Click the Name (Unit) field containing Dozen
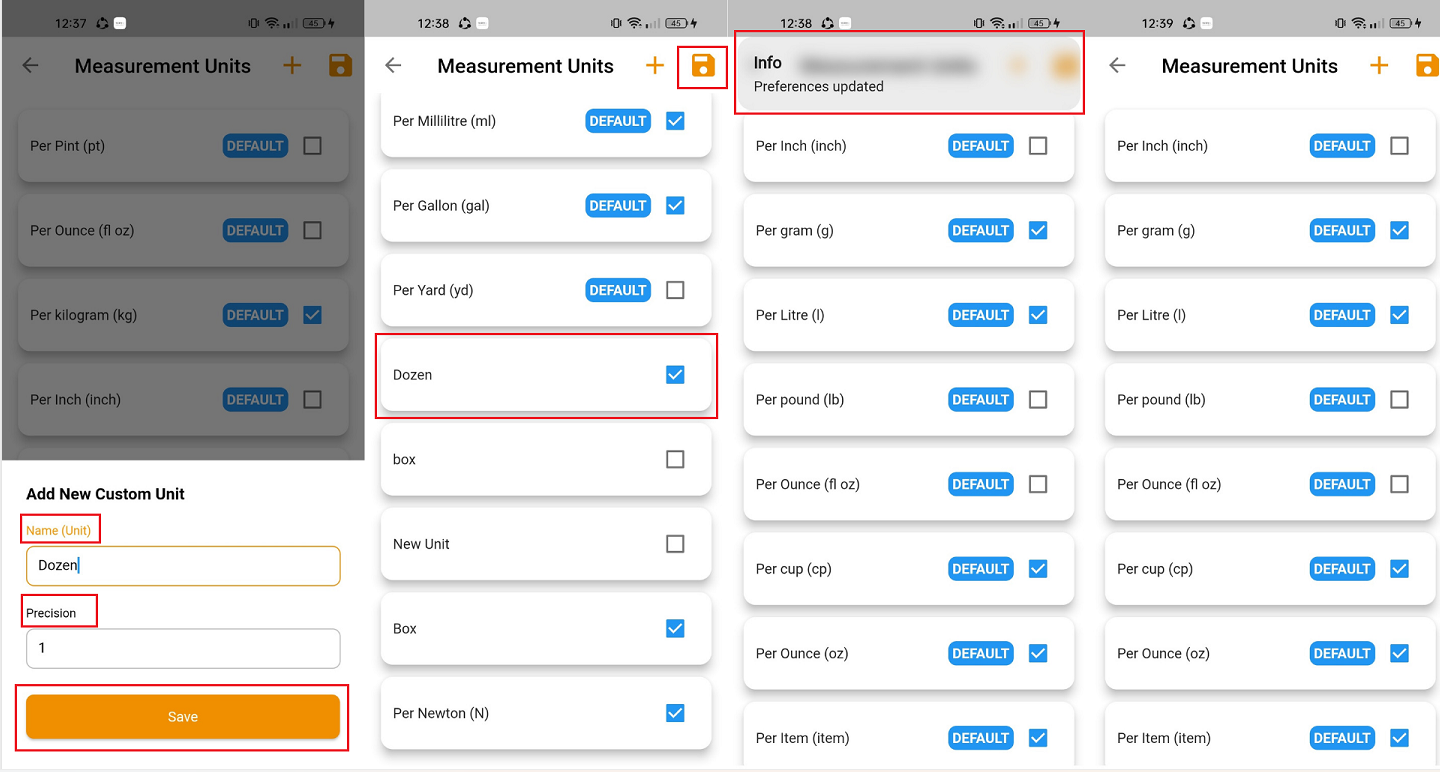The image size is (1440, 772). pos(183,565)
